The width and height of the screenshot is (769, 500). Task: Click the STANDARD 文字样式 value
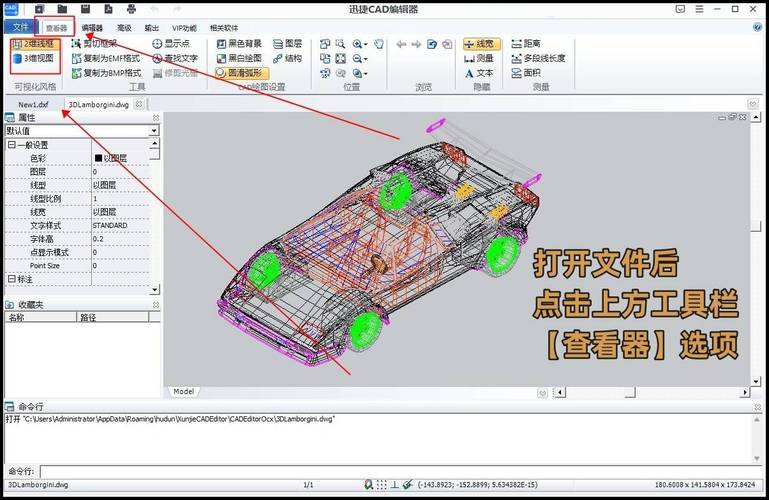click(110, 225)
